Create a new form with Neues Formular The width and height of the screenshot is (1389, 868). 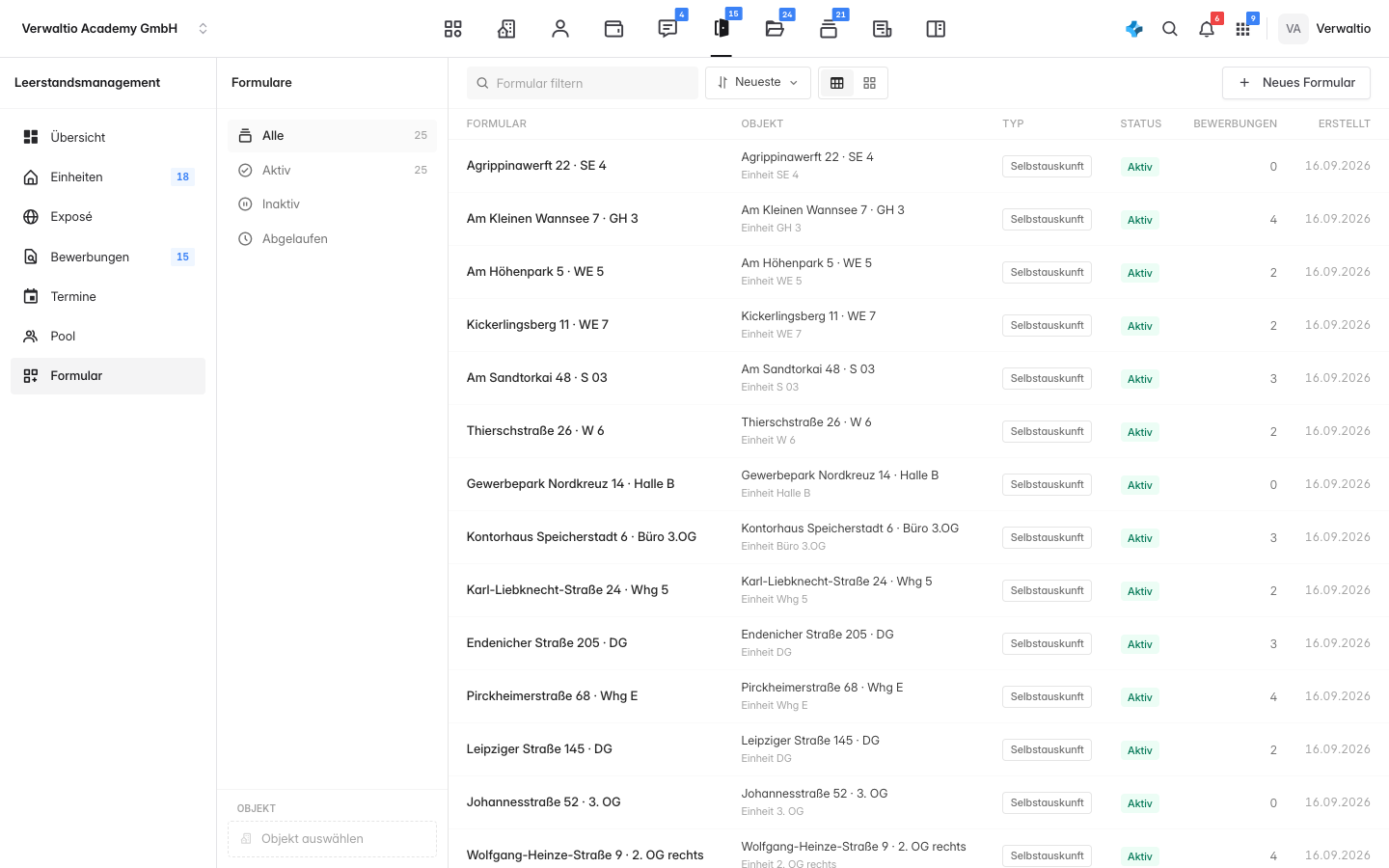point(1296,83)
